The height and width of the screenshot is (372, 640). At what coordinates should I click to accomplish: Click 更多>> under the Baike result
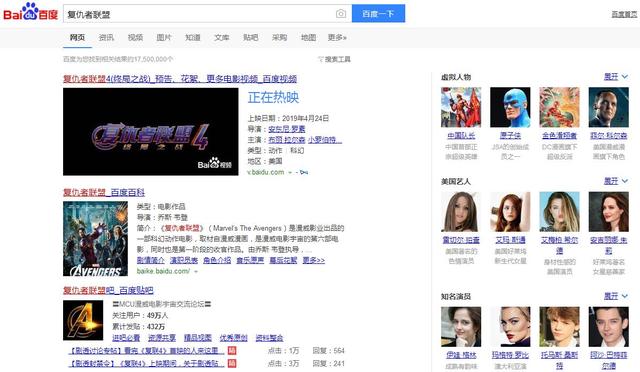(x=314, y=260)
